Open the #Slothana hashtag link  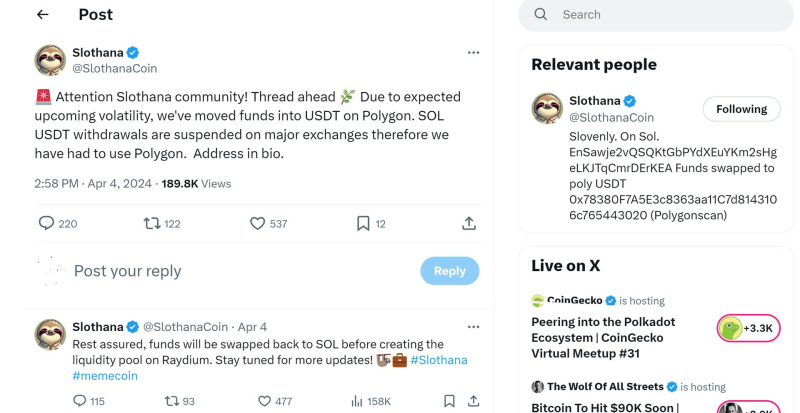(438, 360)
